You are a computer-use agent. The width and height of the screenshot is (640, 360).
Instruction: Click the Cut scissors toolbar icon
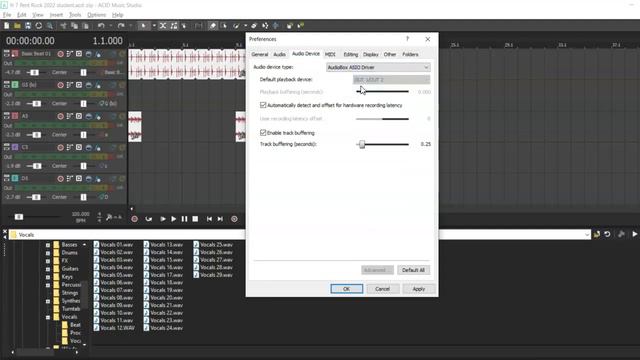63,26
